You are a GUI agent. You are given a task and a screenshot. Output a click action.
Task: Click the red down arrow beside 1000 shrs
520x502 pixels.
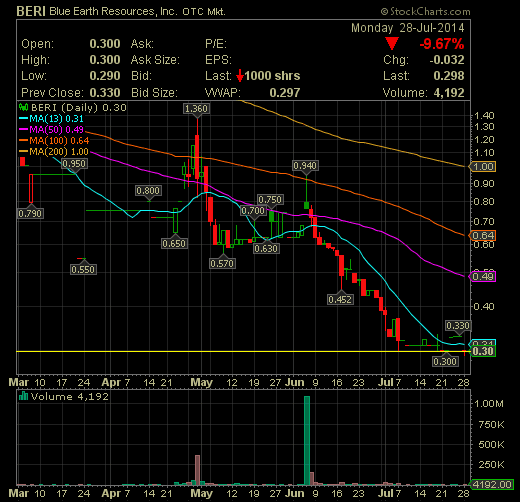point(240,76)
